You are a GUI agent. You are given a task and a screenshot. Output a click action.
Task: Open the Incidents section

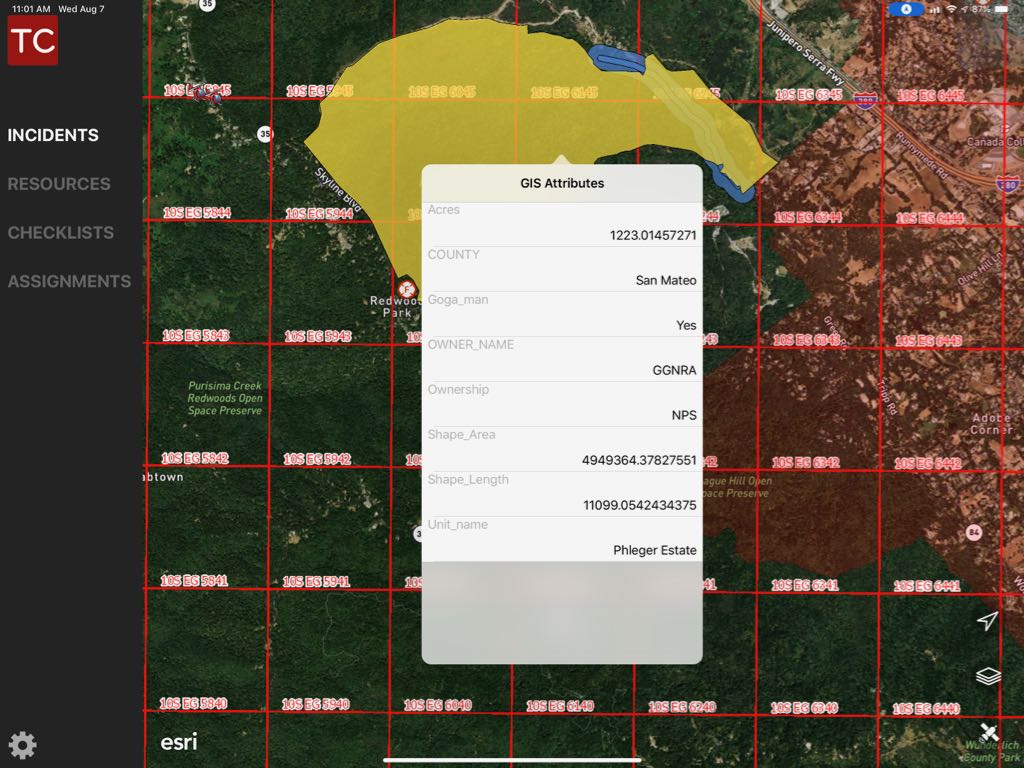coord(53,135)
